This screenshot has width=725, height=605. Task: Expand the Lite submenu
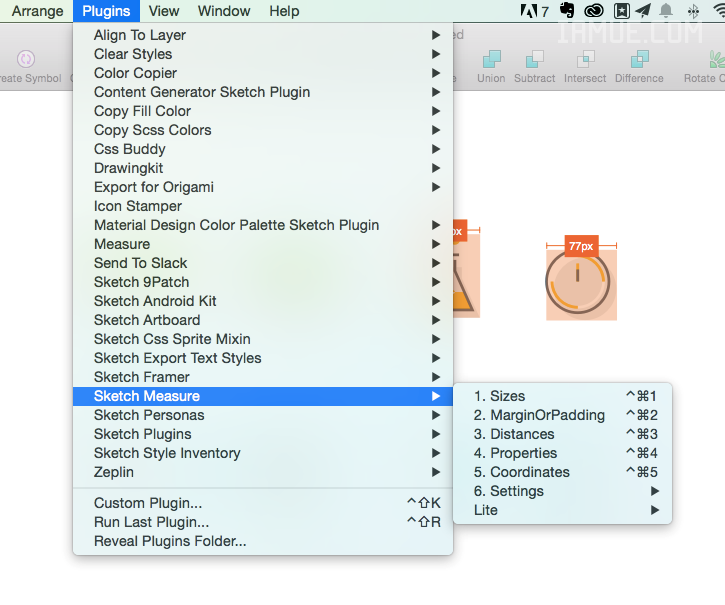563,510
